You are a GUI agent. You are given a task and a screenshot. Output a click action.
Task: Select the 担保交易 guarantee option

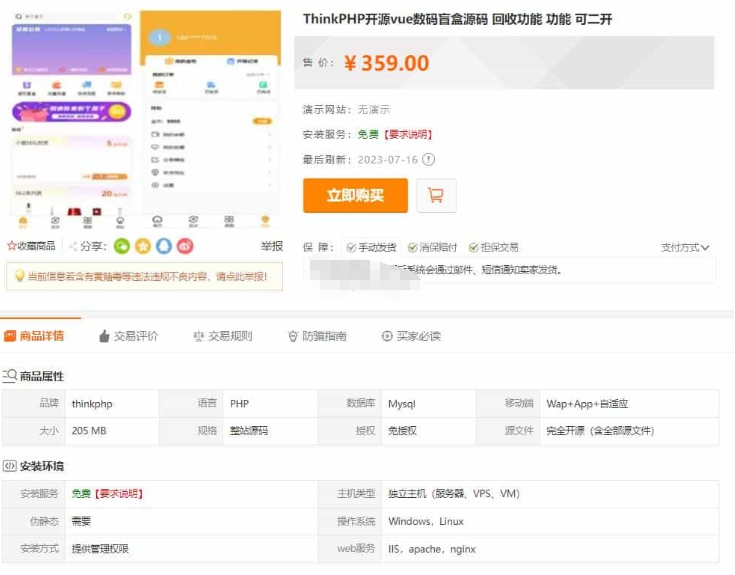point(494,247)
